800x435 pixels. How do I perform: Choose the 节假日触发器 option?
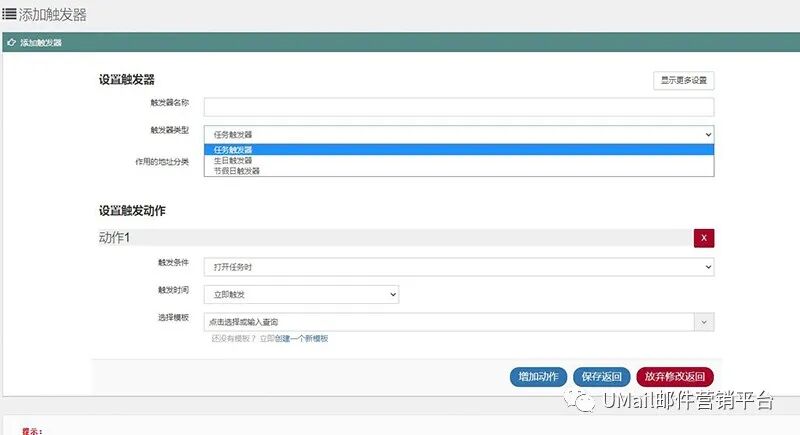459,171
